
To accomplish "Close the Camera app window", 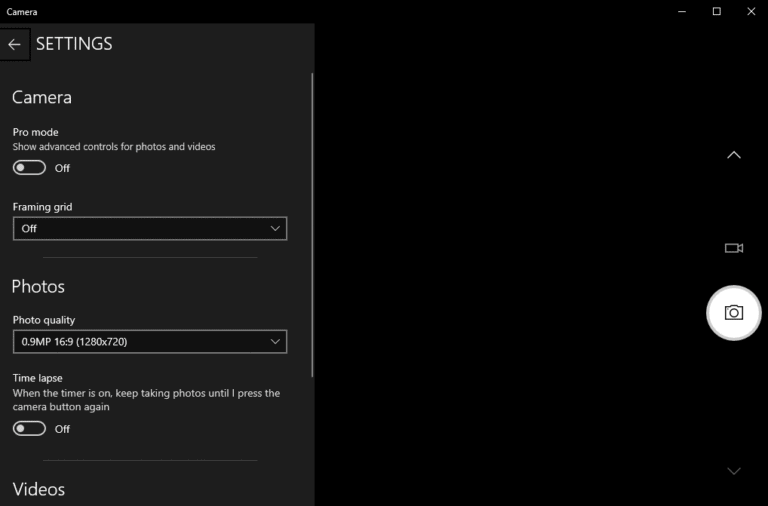I will pyautogui.click(x=750, y=11).
